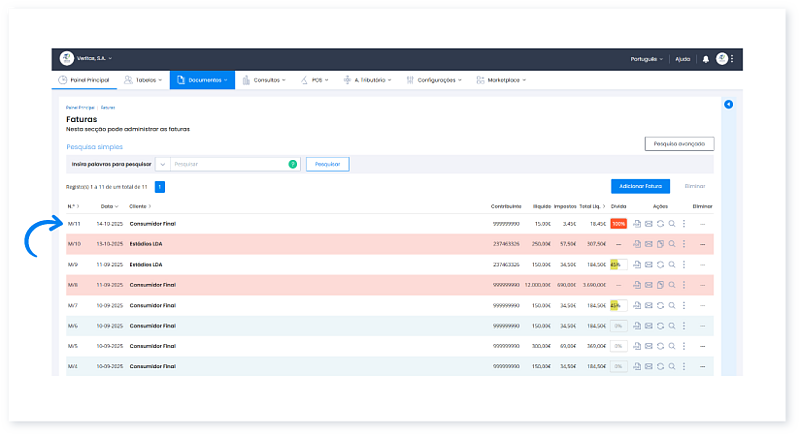This screenshot has width=800, height=436.
Task: Open the three-dot actions menu for invoice M/11
Action: coord(684,224)
